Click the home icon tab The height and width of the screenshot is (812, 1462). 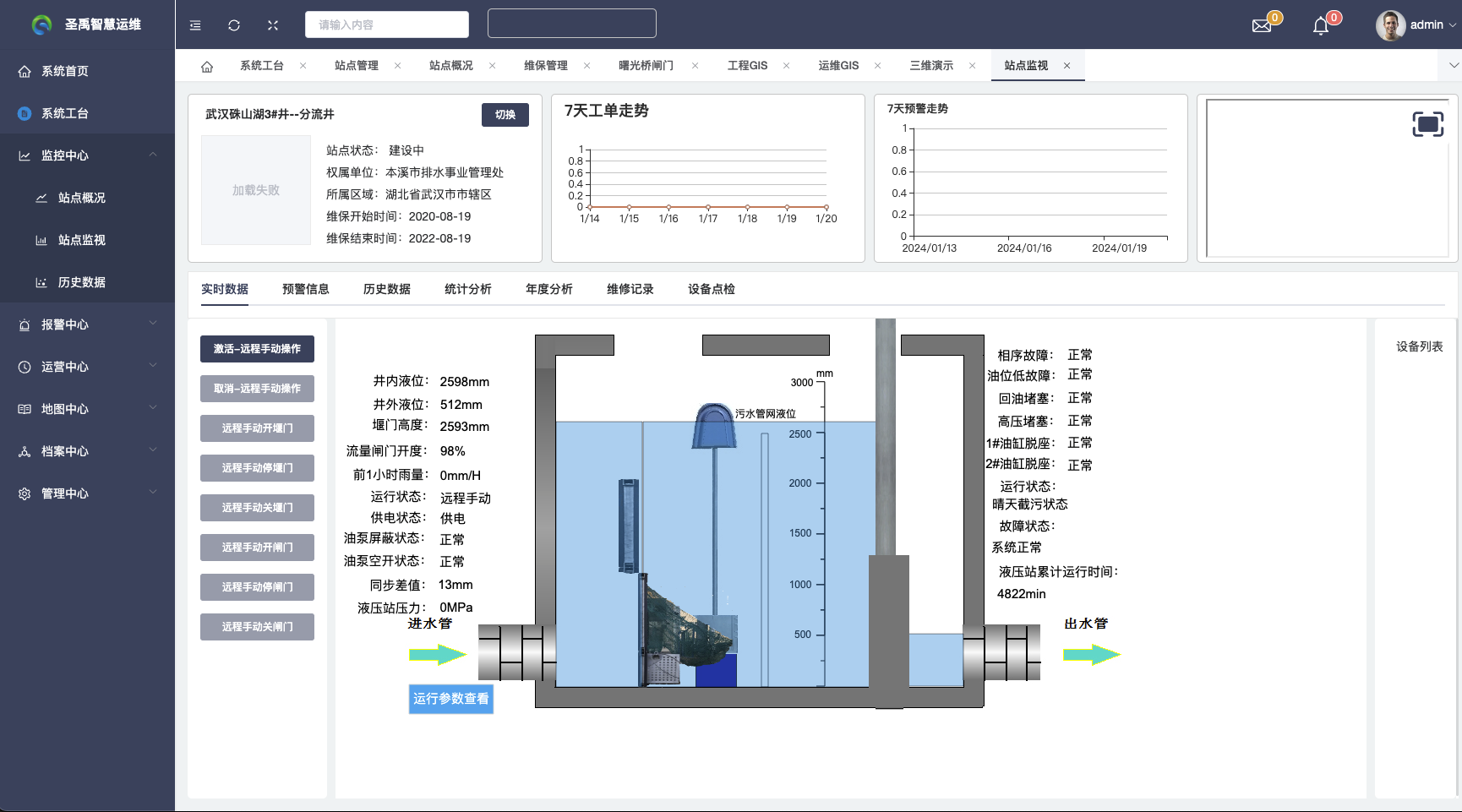coord(207,66)
